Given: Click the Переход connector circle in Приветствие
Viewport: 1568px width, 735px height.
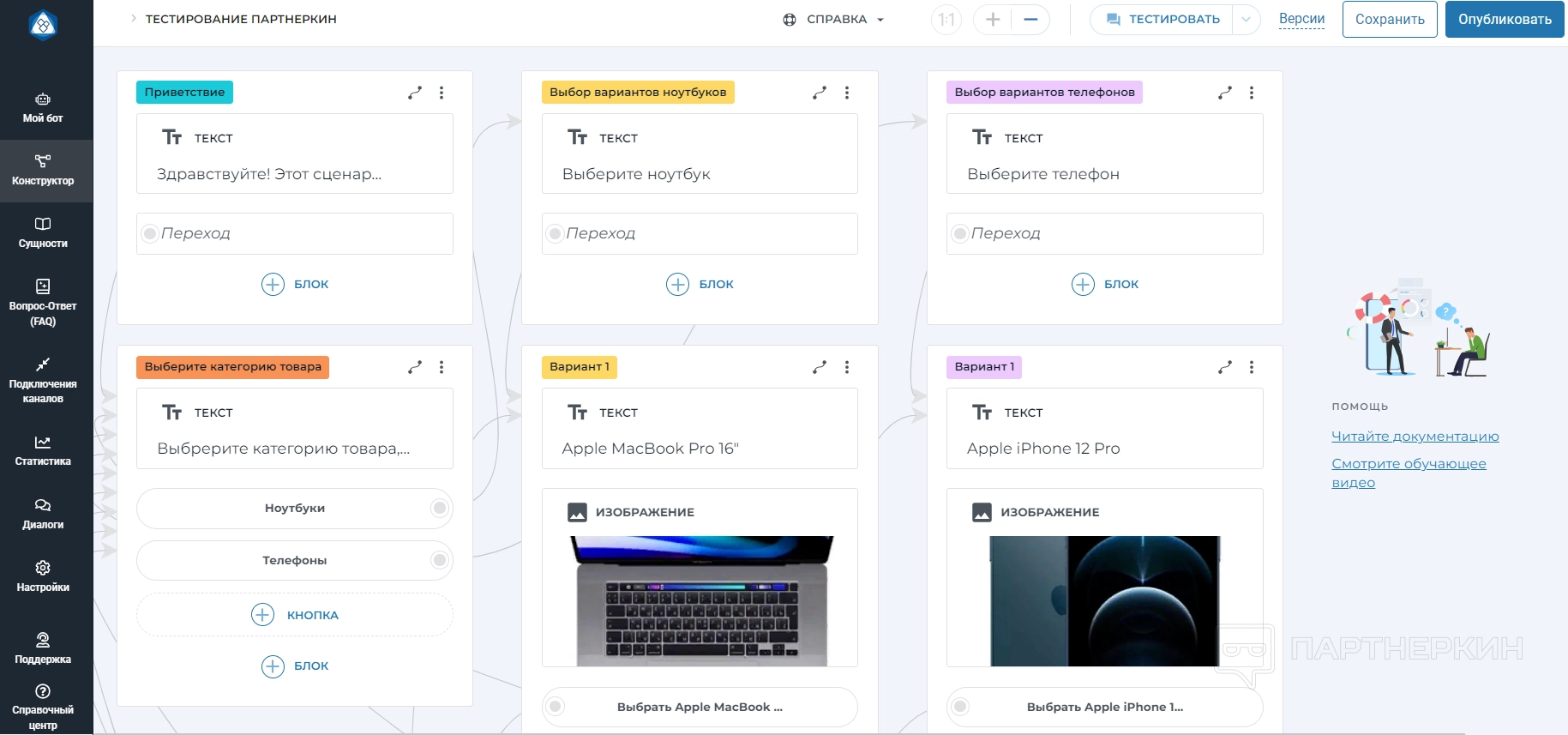Looking at the screenshot, I should [x=151, y=233].
